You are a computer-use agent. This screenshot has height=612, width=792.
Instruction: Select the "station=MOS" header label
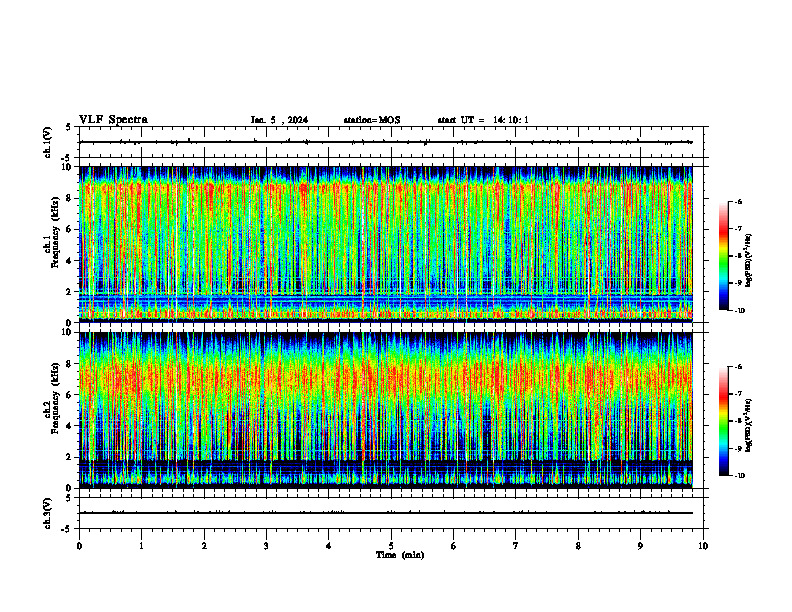372,120
